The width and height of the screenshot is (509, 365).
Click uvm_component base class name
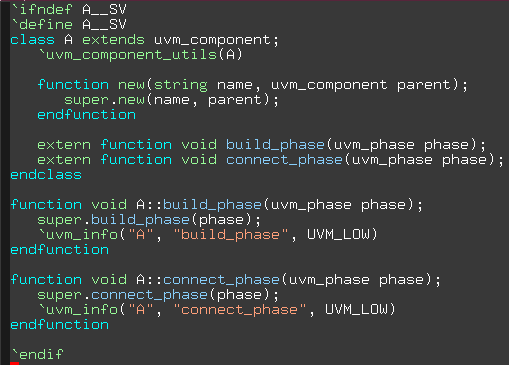[x=212, y=40]
